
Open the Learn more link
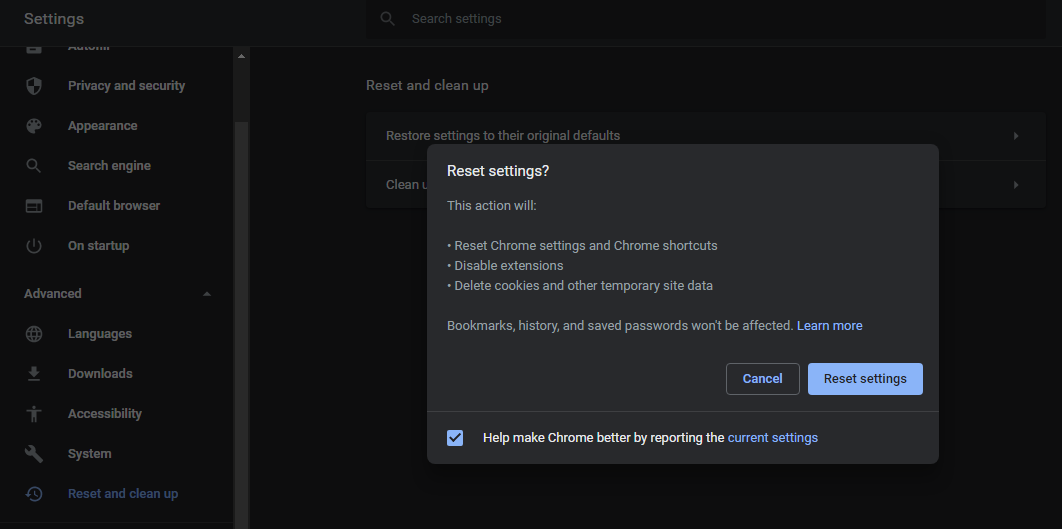point(829,326)
